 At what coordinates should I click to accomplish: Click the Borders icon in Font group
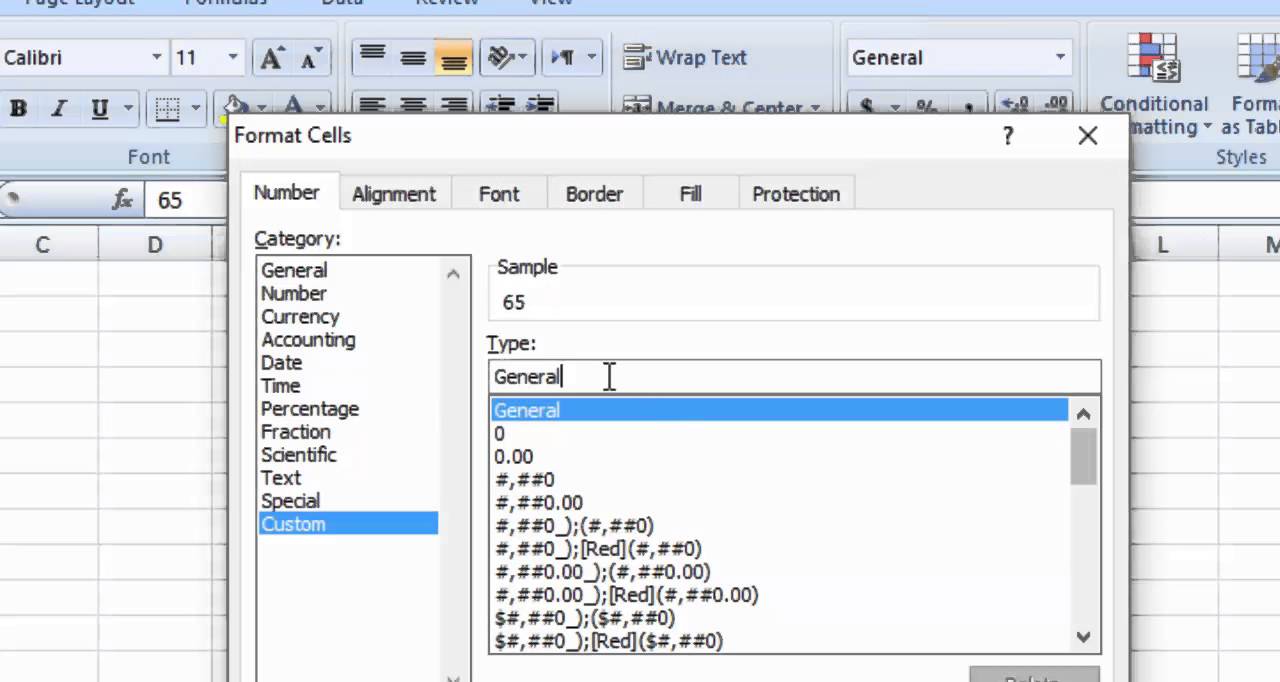click(167, 109)
